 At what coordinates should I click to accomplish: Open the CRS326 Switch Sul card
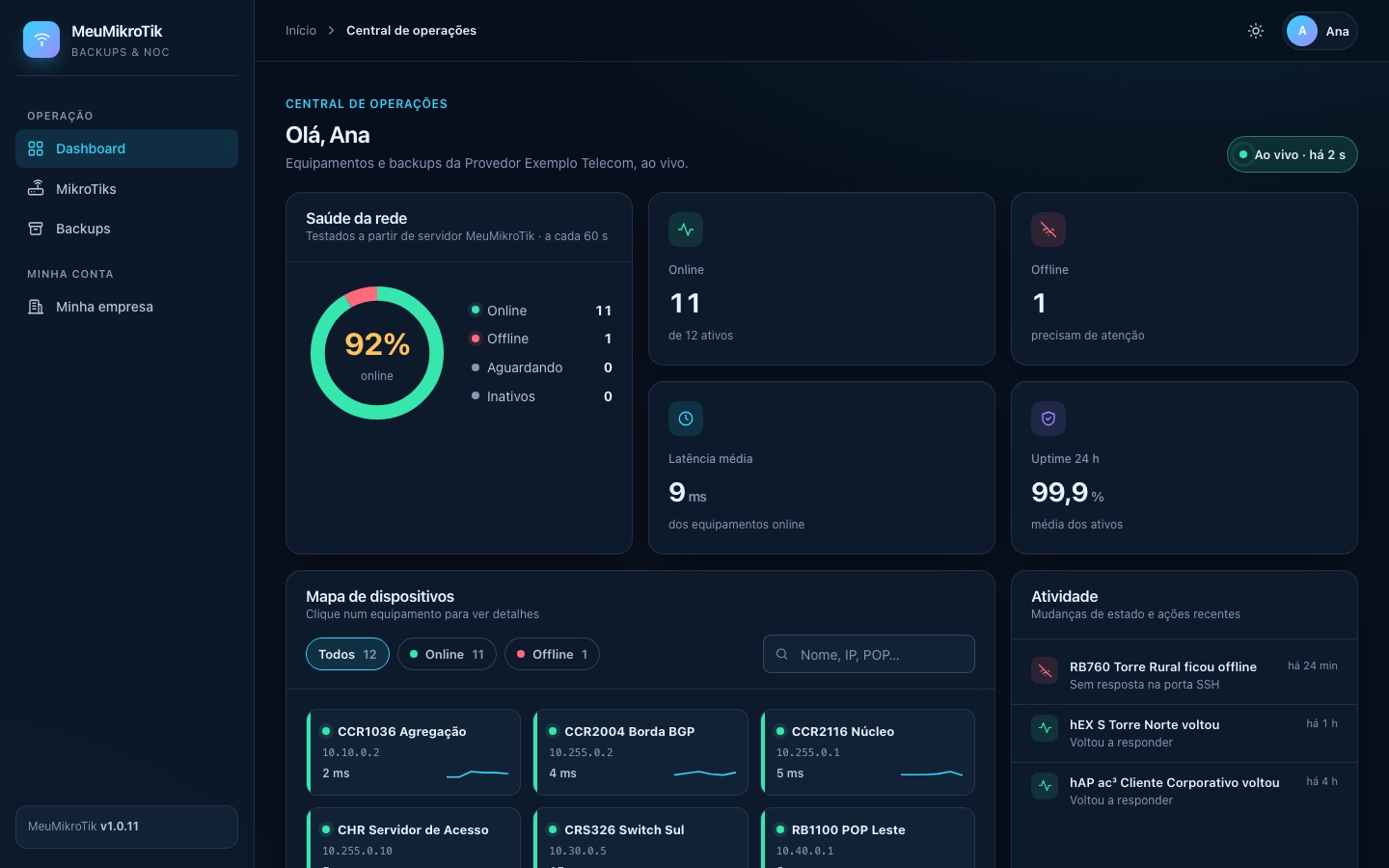point(640,837)
